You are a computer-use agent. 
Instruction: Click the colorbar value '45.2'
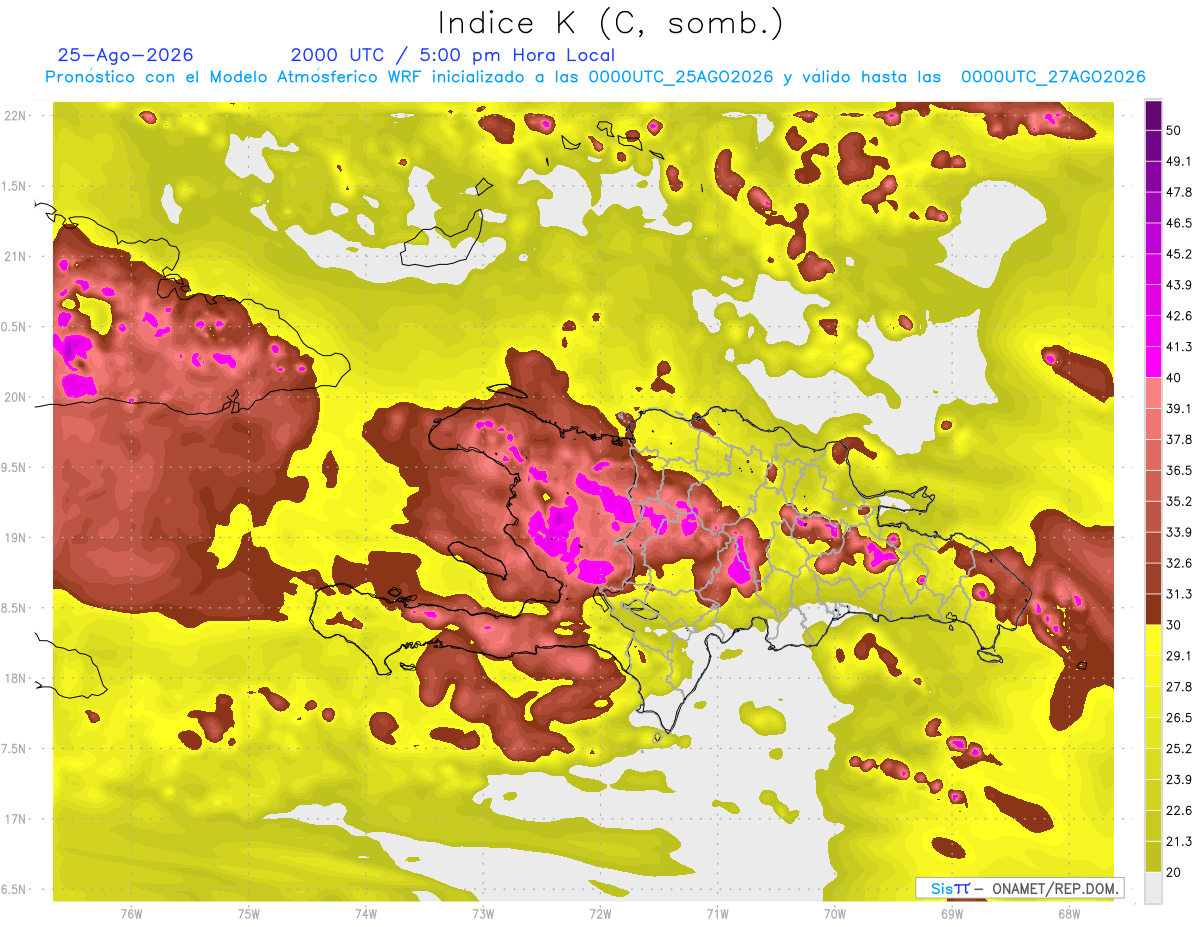1180,254
